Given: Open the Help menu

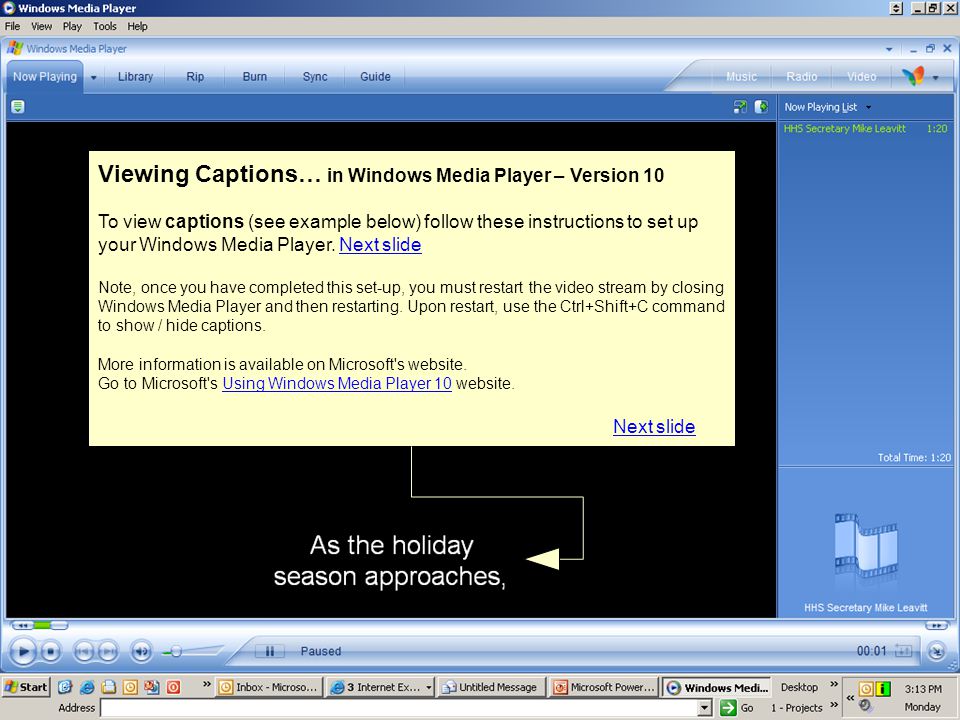Looking at the screenshot, I should [x=137, y=26].
